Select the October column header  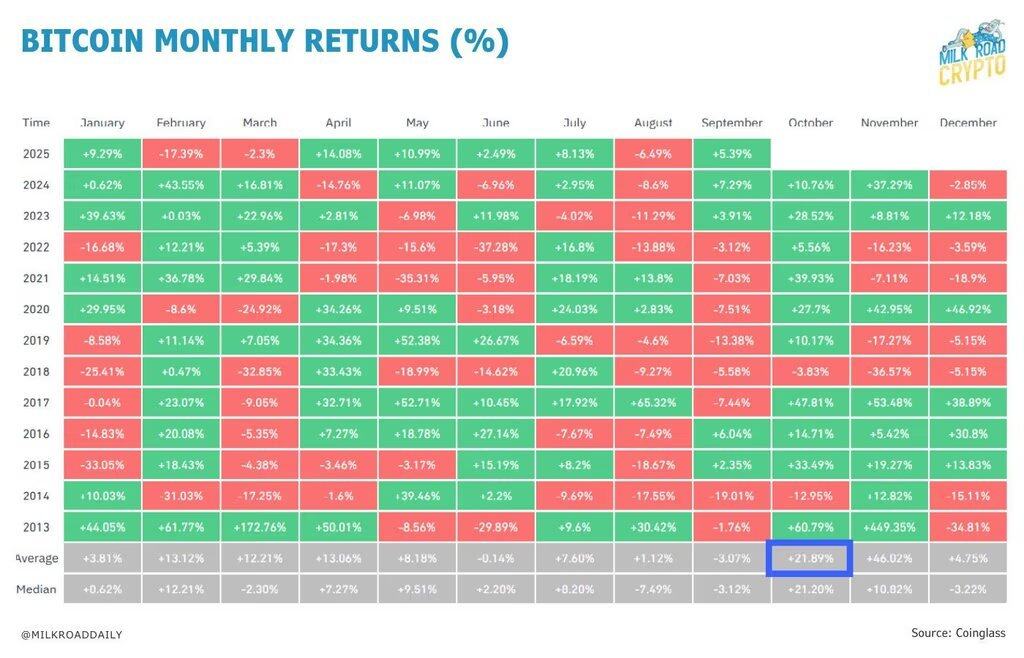(x=810, y=123)
